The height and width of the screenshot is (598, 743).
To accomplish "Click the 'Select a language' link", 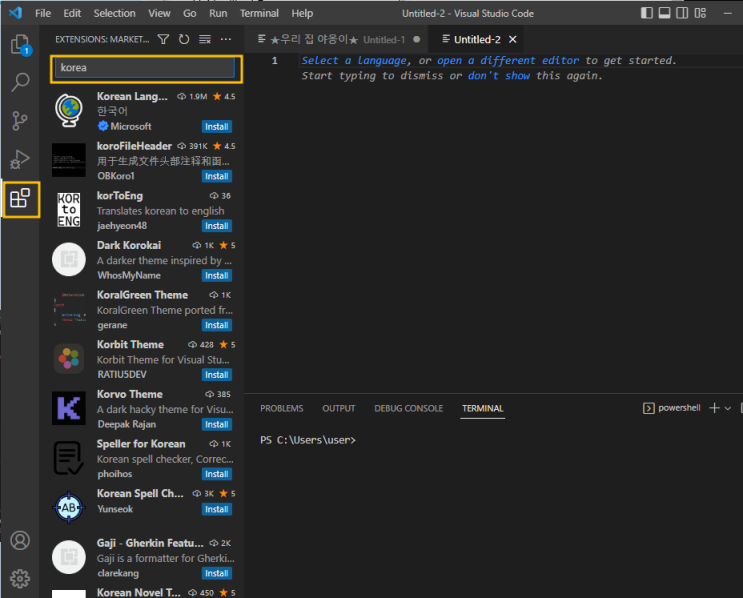I will (354, 60).
